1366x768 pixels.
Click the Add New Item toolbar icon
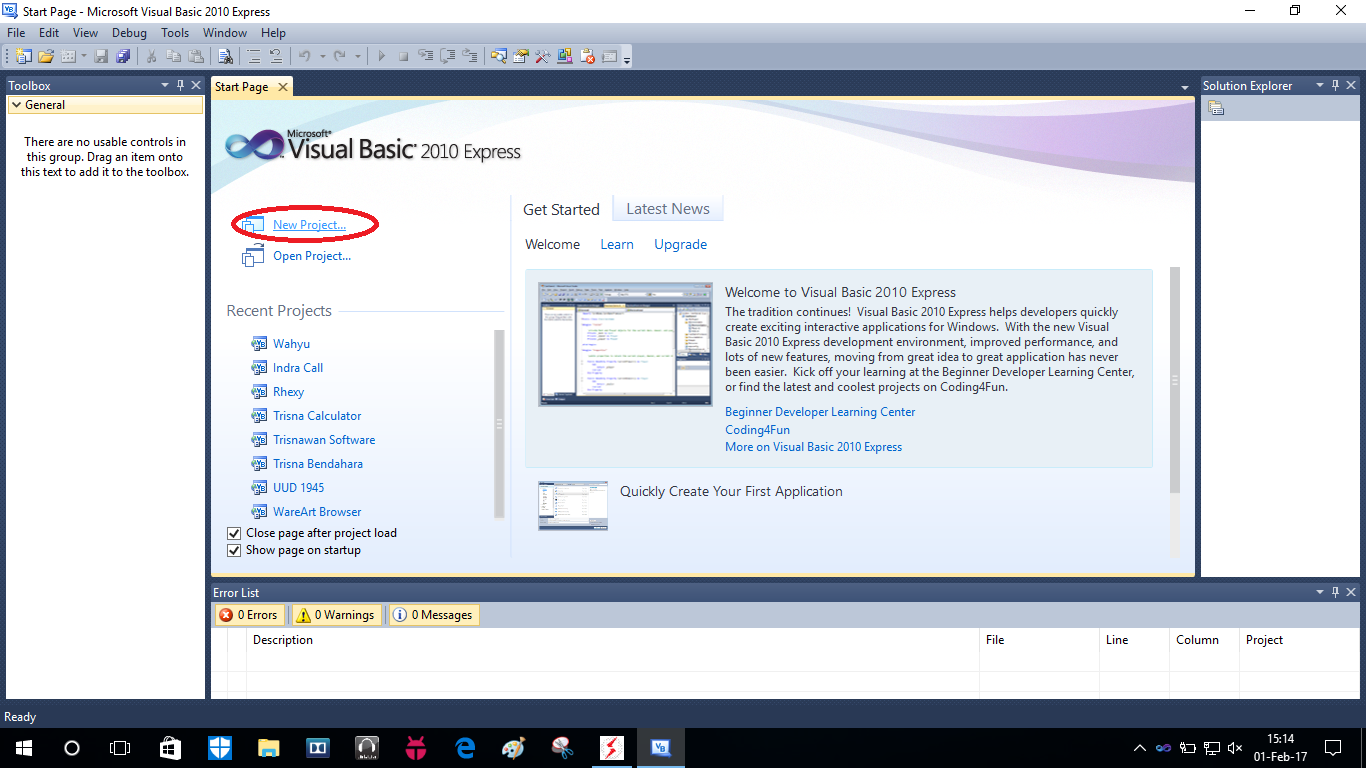pyautogui.click(x=68, y=56)
